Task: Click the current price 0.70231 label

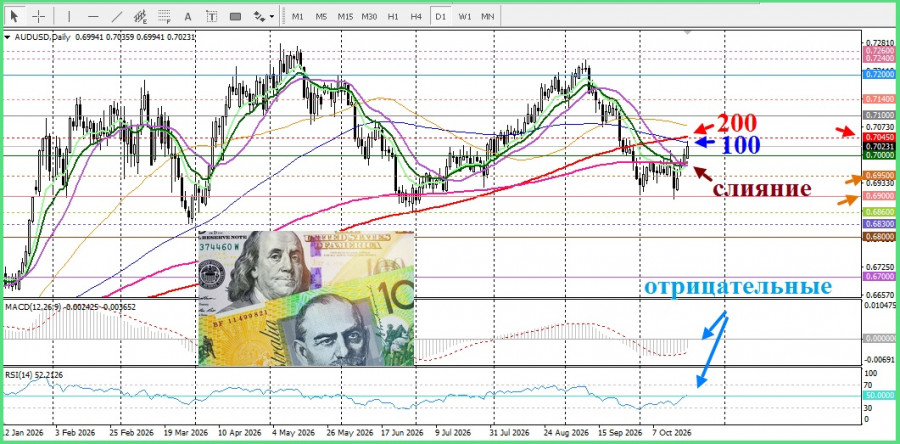Action: 879,146
